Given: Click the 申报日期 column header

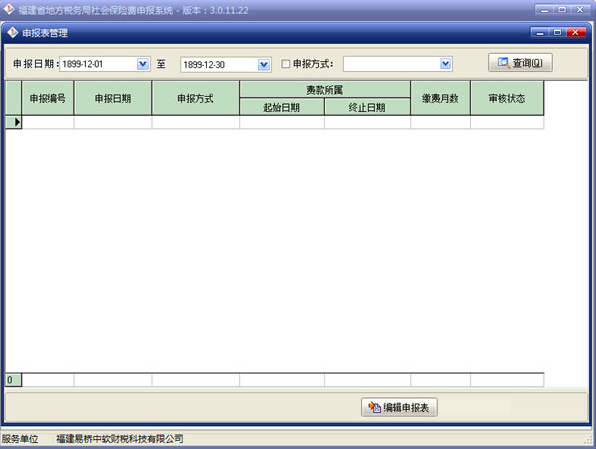Looking at the screenshot, I should coord(113,98).
